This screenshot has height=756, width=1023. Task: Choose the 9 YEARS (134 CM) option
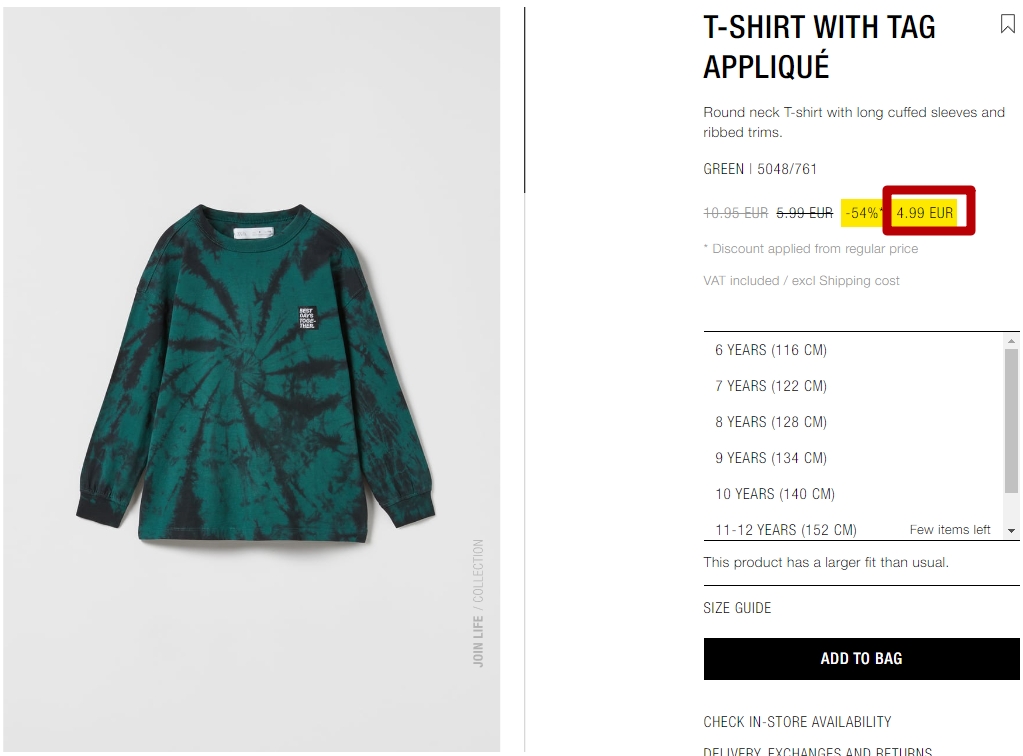(853, 458)
